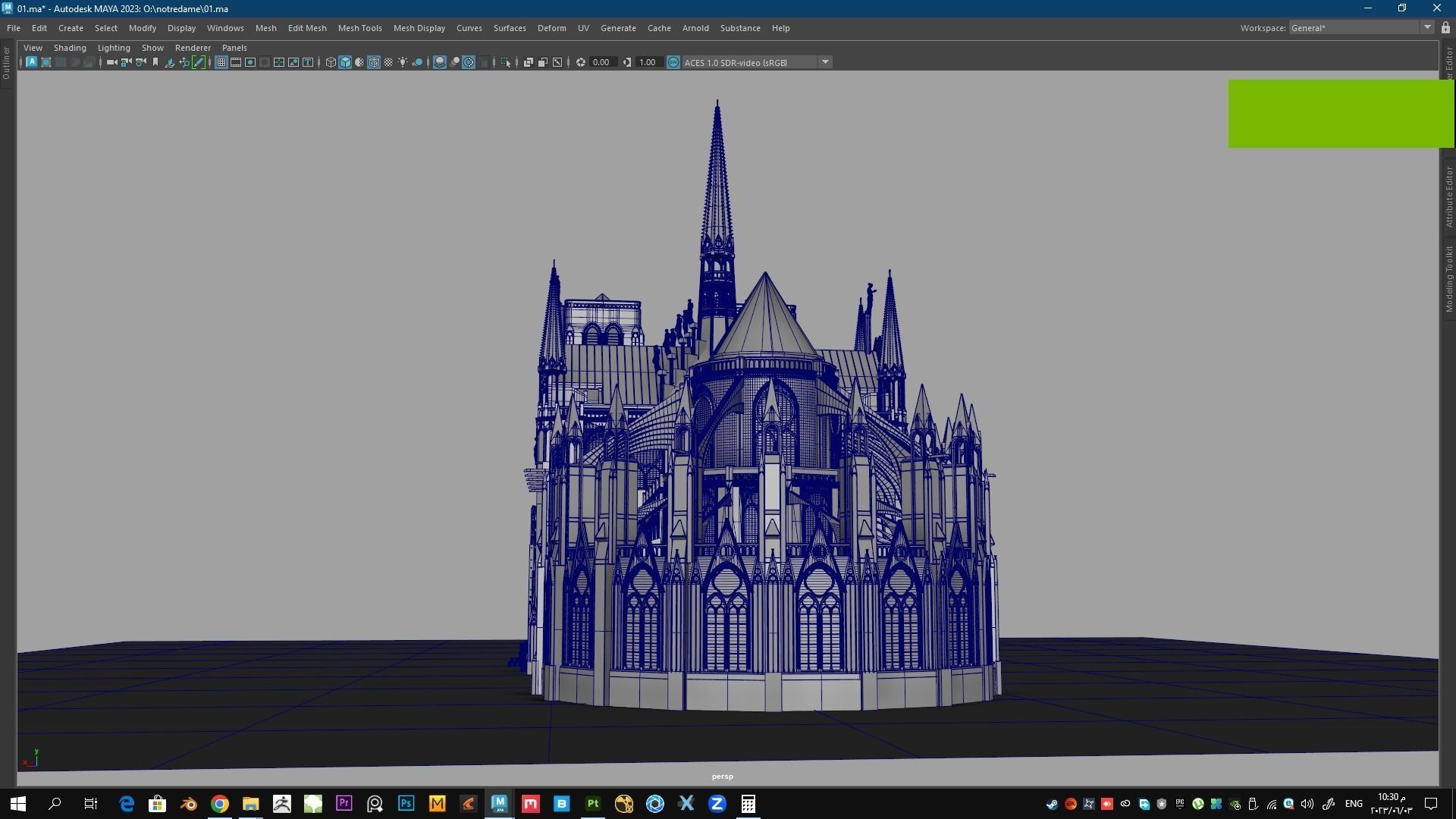Toggle the Safe Action icon
Viewport: 1456px width, 819px height.
(293, 62)
